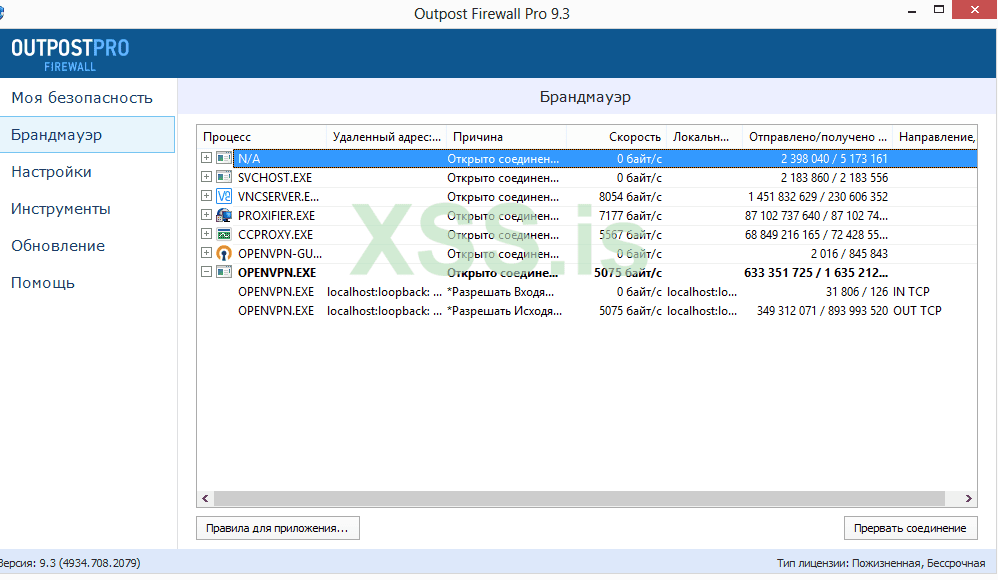The image size is (998, 580).
Task: Click the horizontal scrollbar thumb
Action: tap(579, 499)
